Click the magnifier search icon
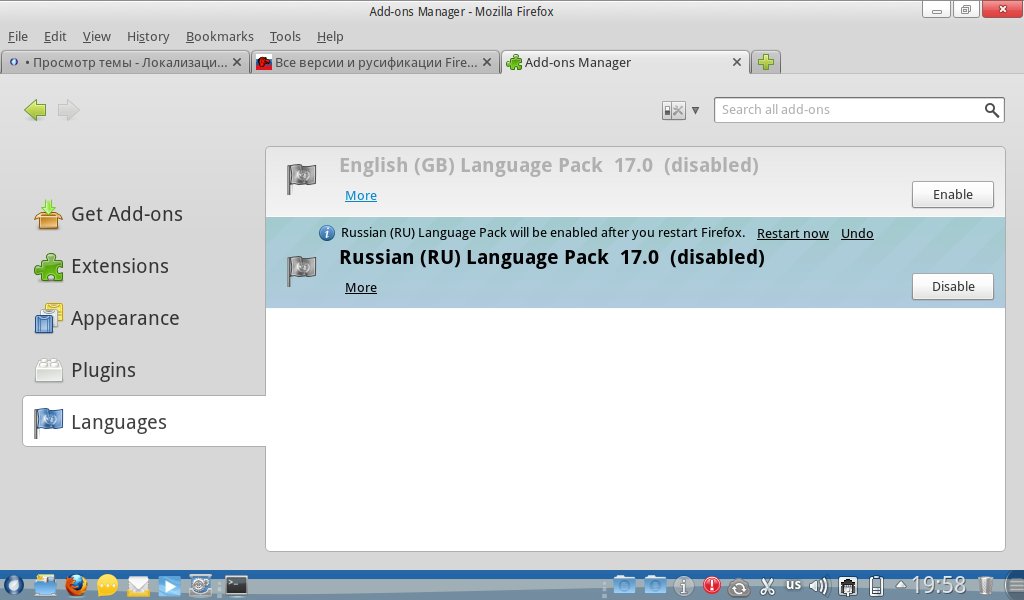Image resolution: width=1024 pixels, height=600 pixels. pos(991,110)
